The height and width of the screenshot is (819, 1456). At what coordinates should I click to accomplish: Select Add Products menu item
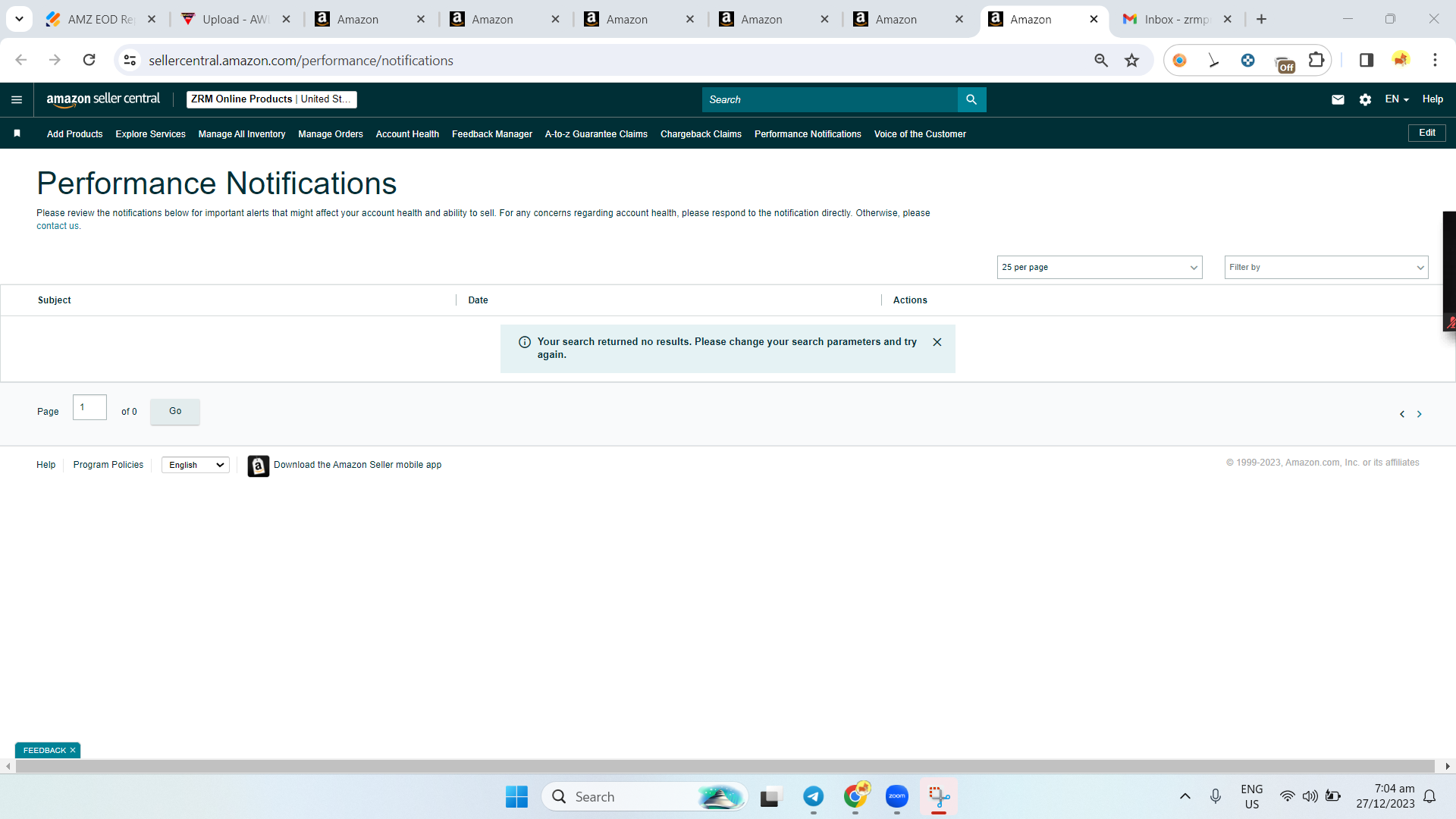coord(74,134)
